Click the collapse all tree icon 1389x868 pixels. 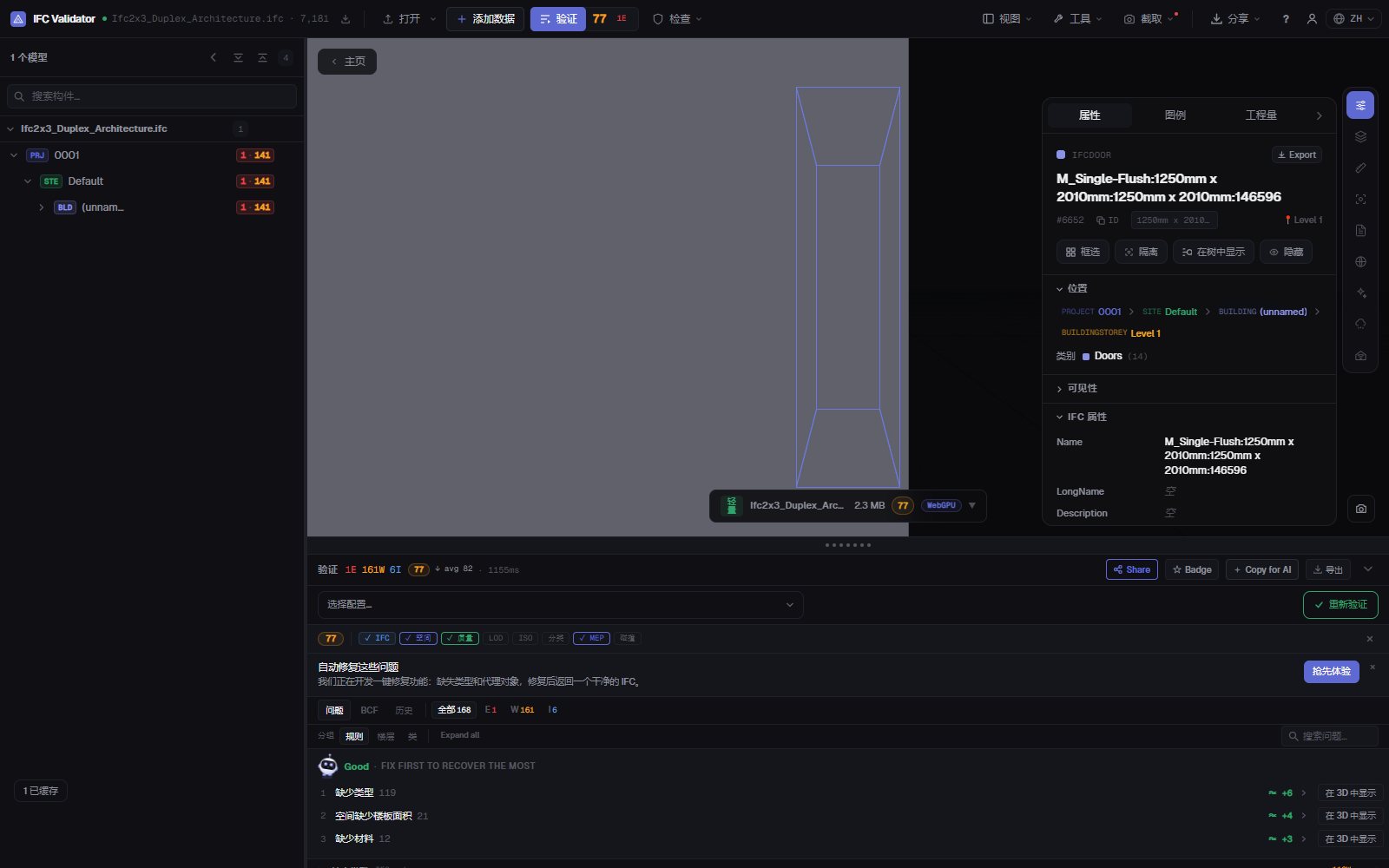pyautogui.click(x=262, y=57)
